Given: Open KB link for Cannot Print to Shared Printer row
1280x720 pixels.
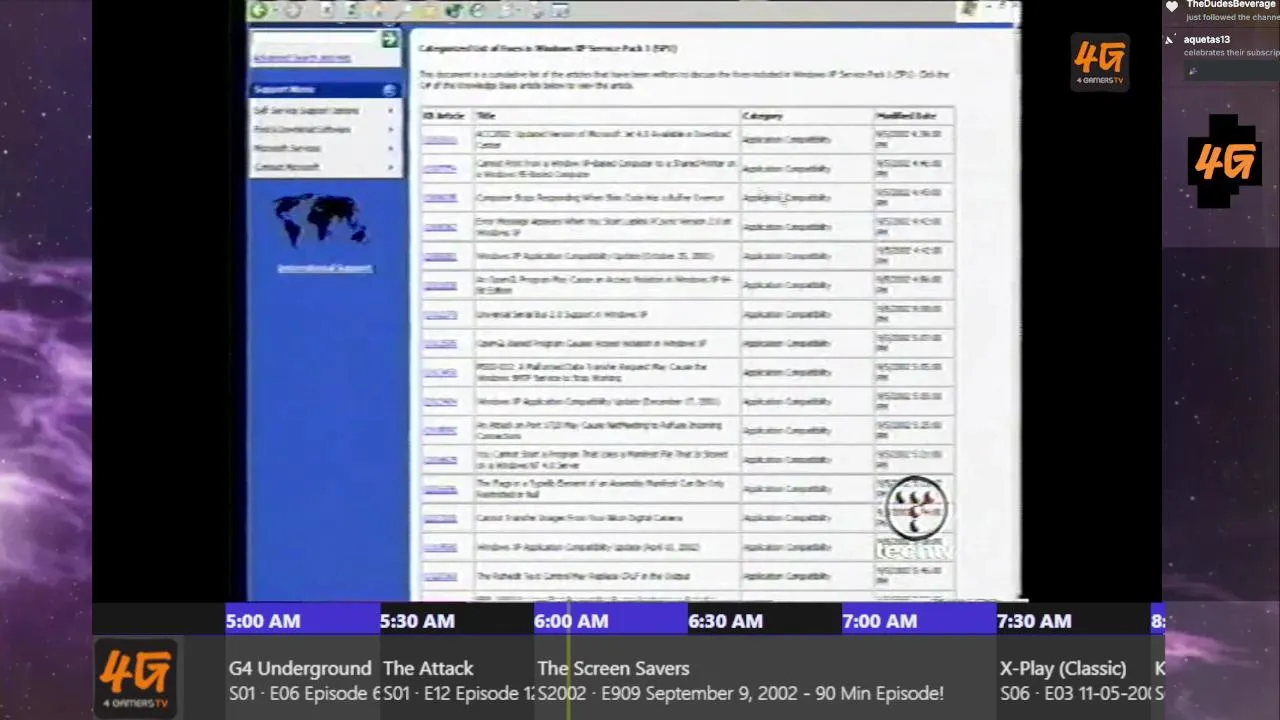Looking at the screenshot, I should pos(440,169).
